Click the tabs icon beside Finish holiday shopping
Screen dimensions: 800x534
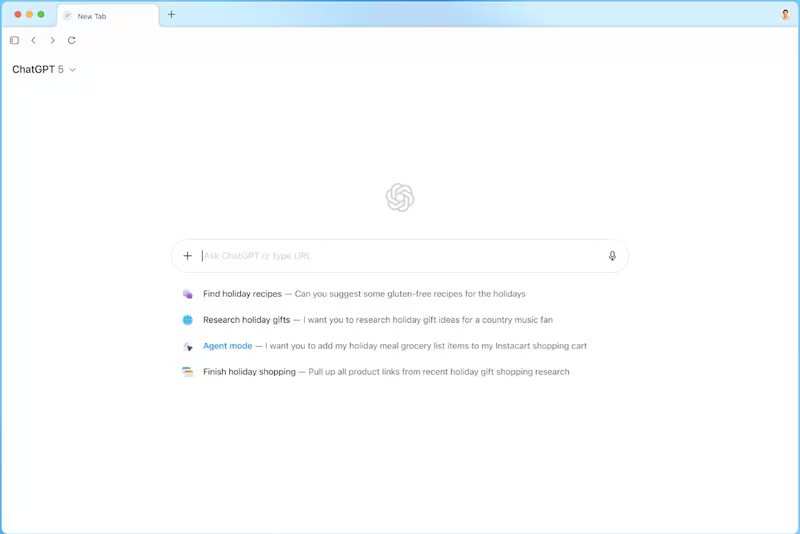pyautogui.click(x=188, y=372)
